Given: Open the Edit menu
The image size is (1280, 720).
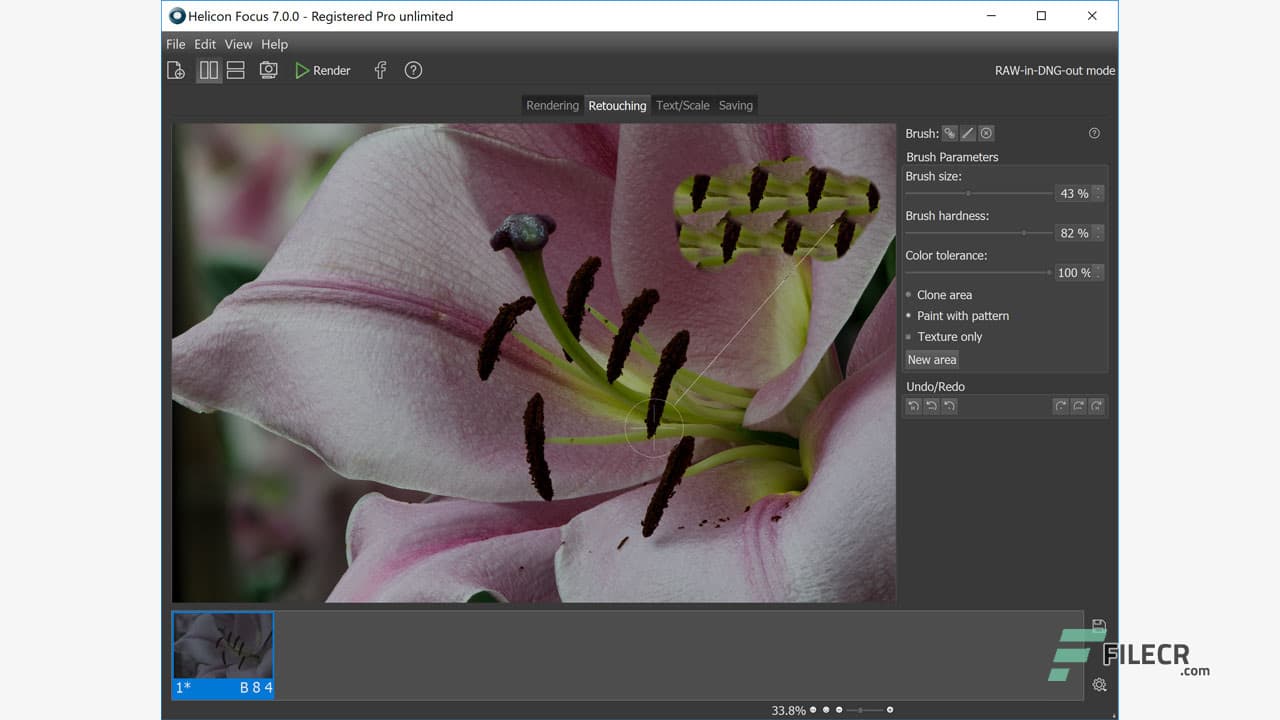Looking at the screenshot, I should point(204,44).
